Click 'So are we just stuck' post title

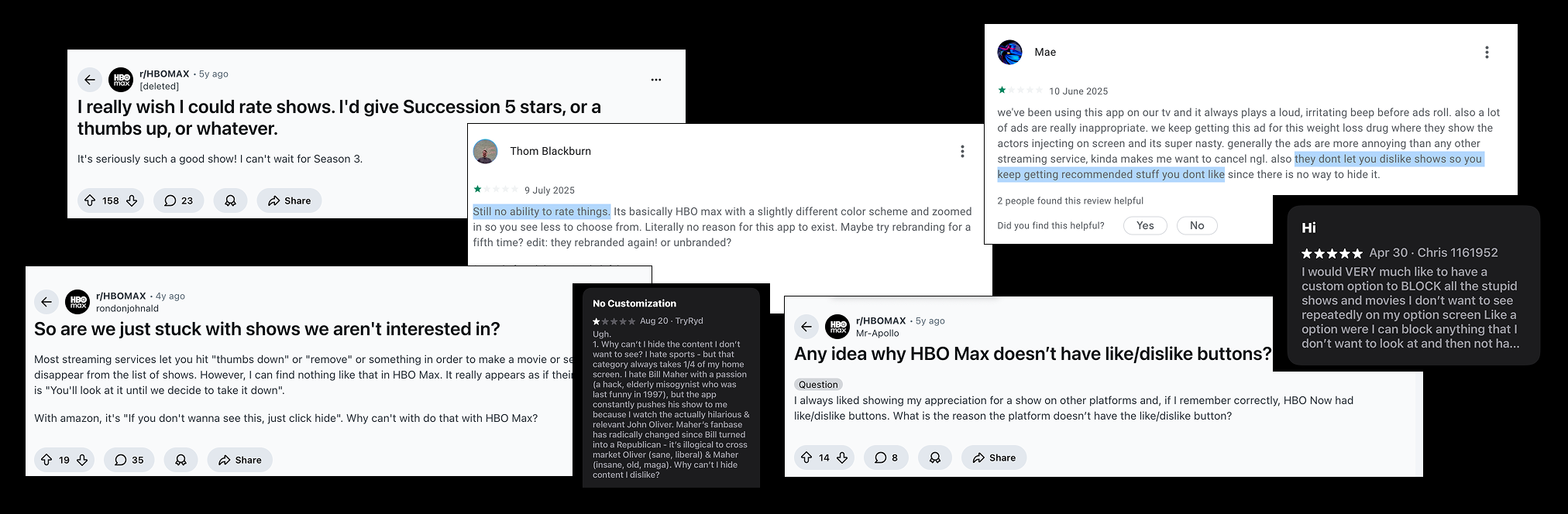click(266, 329)
